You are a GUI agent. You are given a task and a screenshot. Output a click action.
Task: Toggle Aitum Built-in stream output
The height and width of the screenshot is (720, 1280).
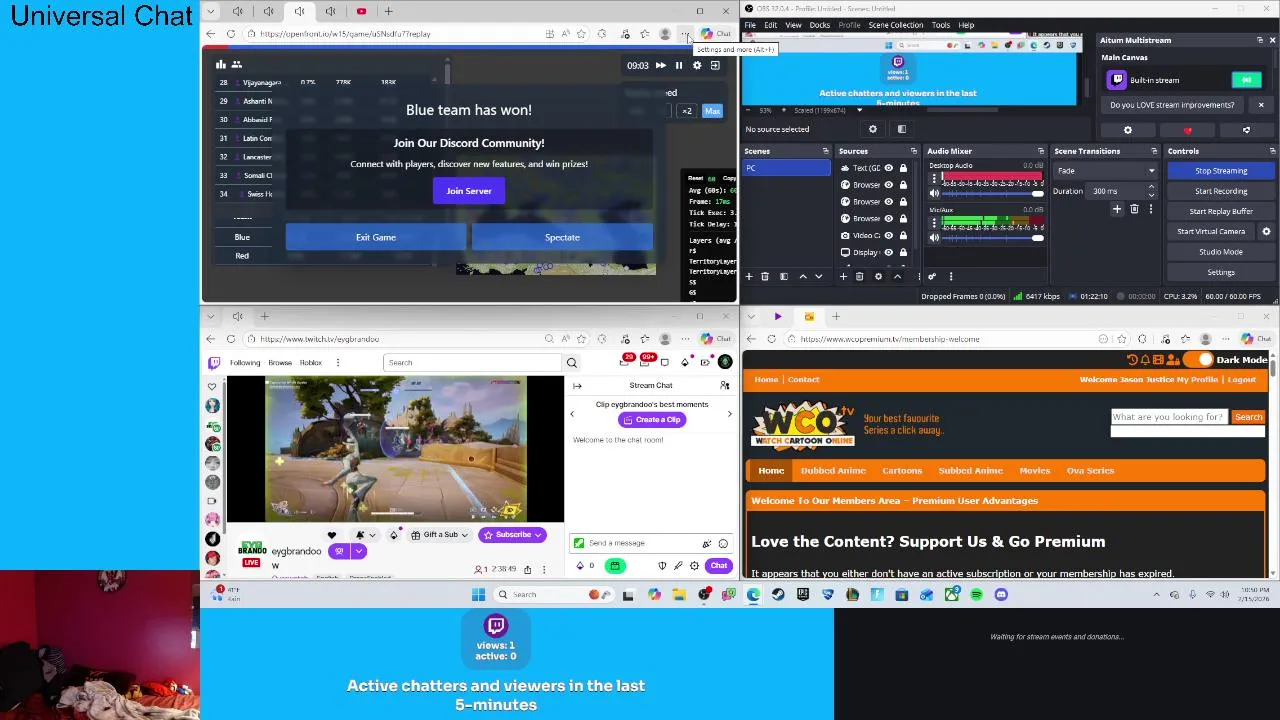point(1246,80)
